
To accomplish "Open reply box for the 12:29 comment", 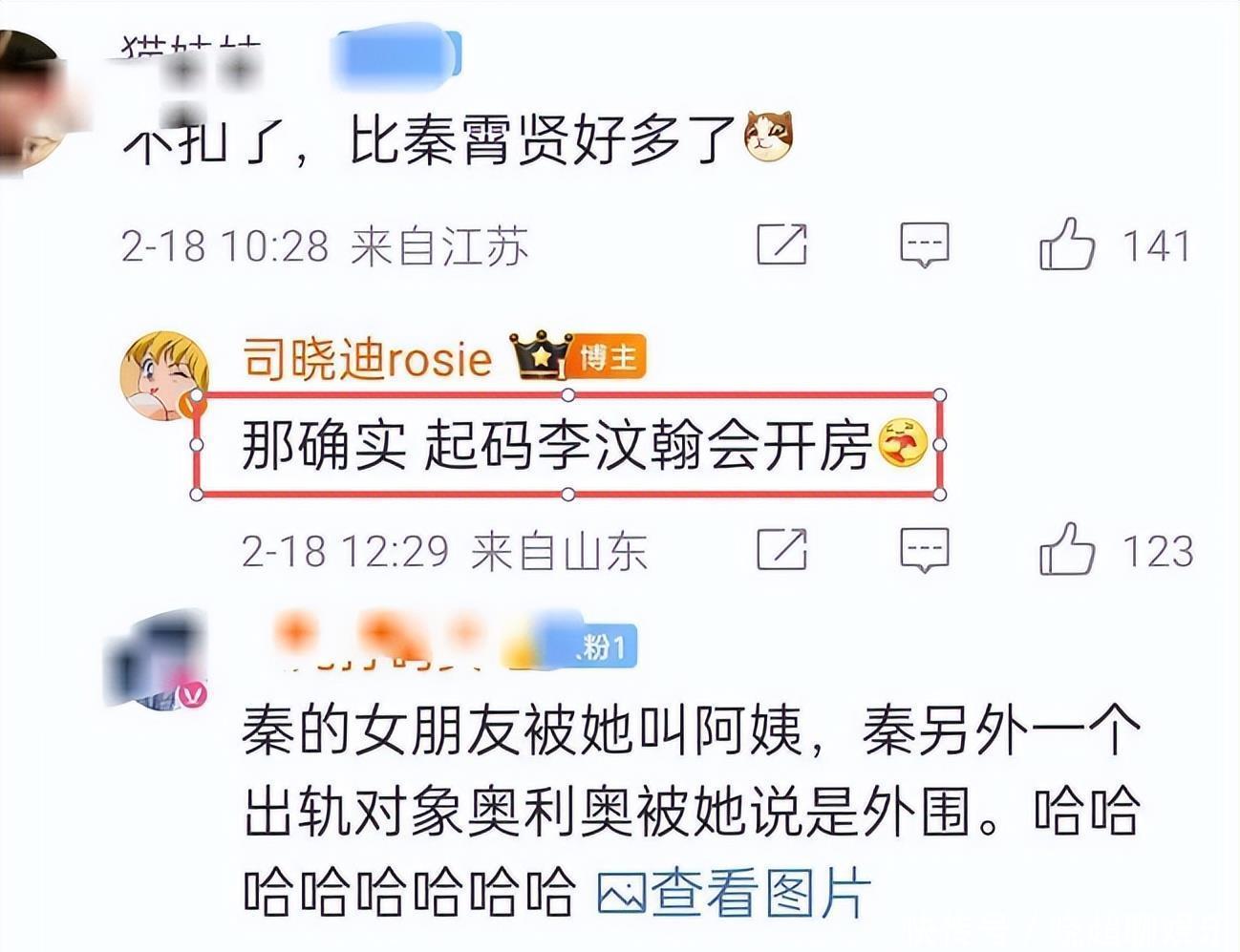I will coord(925,550).
